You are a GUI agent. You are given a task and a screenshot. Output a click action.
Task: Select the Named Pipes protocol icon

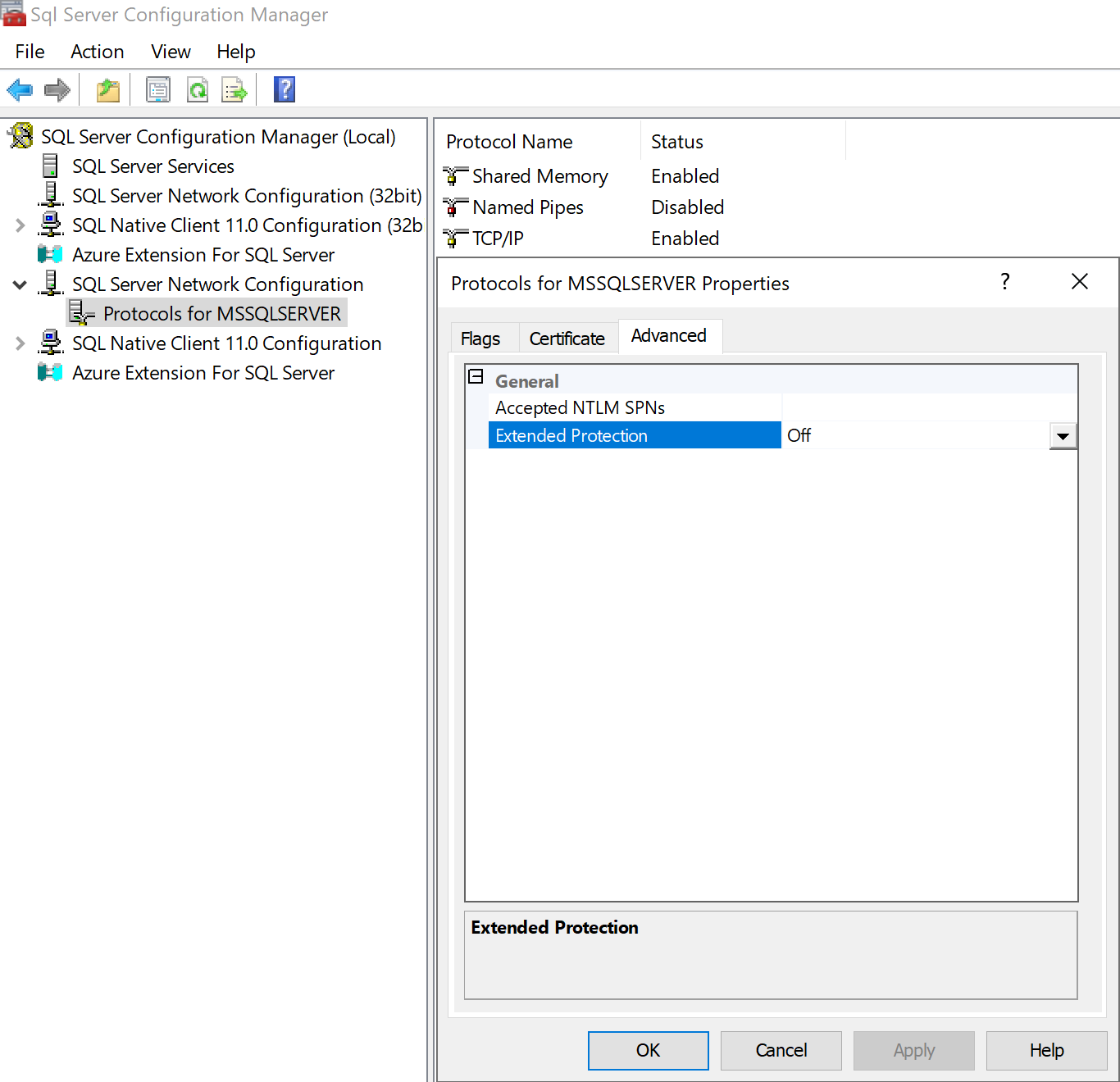point(454,207)
